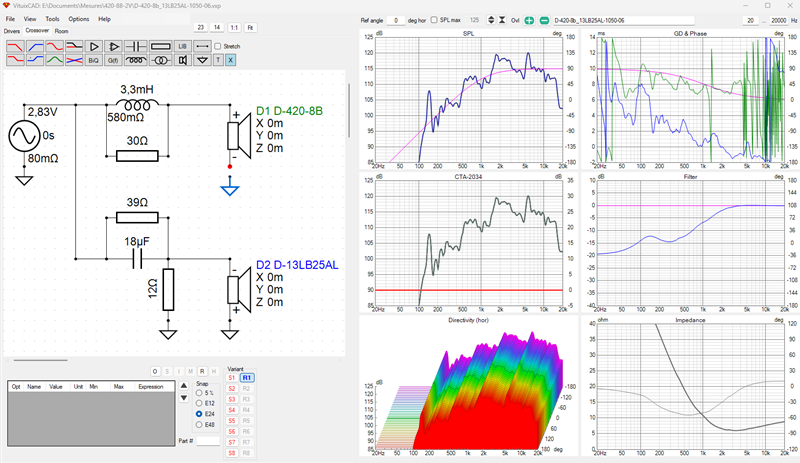800x463 pixels.
Task: Select the 5 % snap option
Action: (x=199, y=393)
